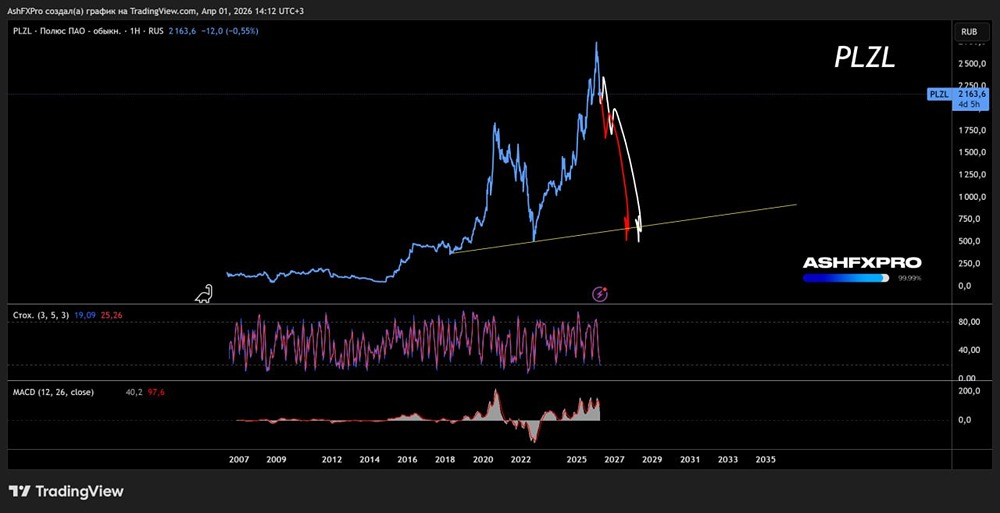The width and height of the screenshot is (1000, 513).
Task: Click the PLZL Полюс ПАО symbol title
Action: 89,31
